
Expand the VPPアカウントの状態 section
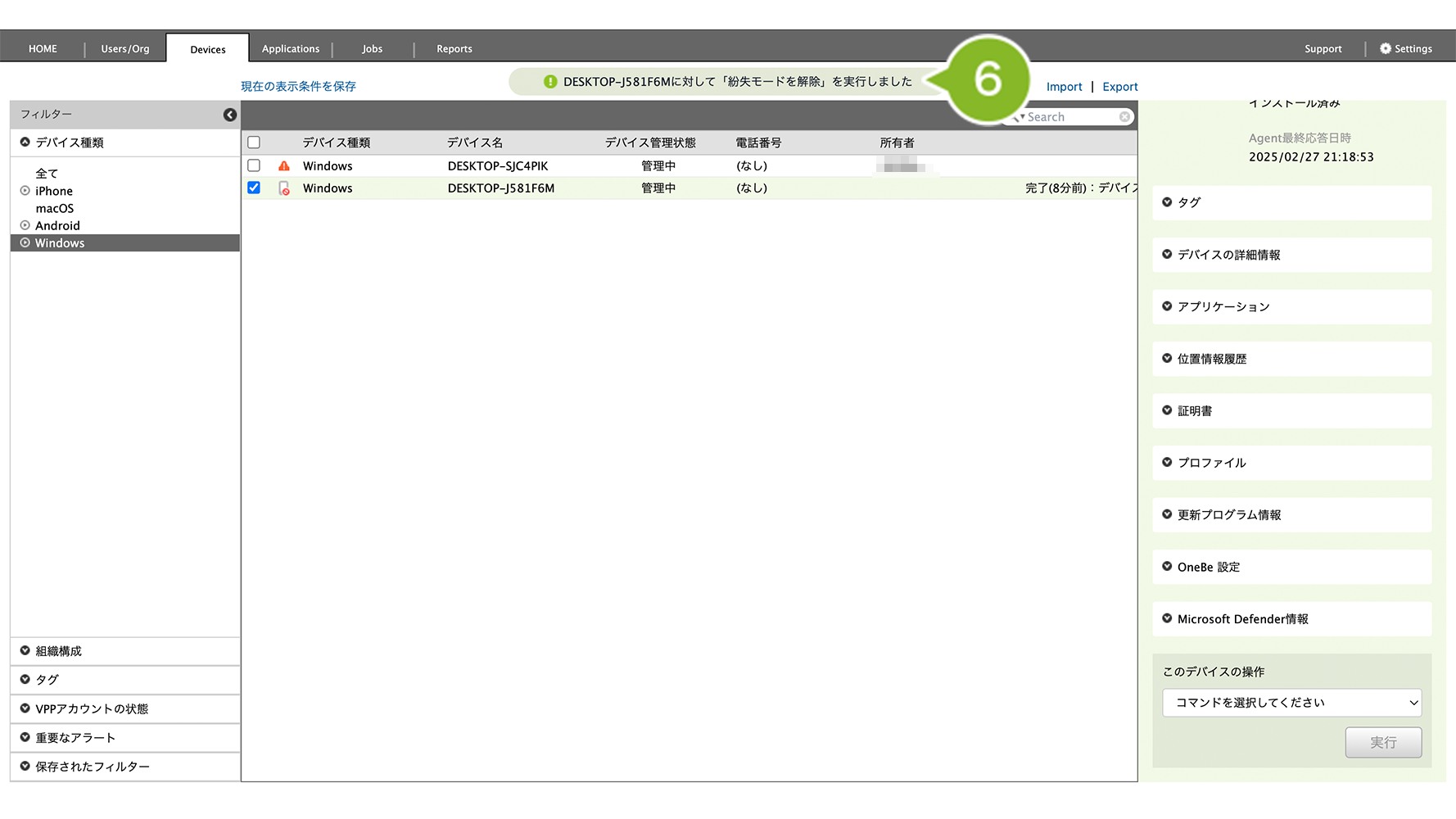click(124, 708)
